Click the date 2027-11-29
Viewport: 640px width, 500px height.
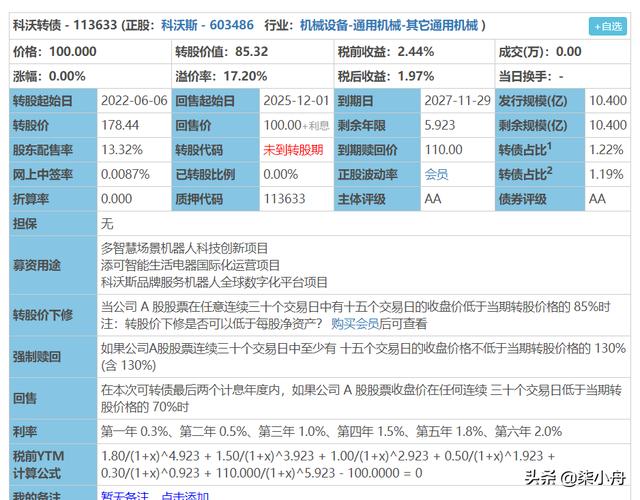pos(458,101)
